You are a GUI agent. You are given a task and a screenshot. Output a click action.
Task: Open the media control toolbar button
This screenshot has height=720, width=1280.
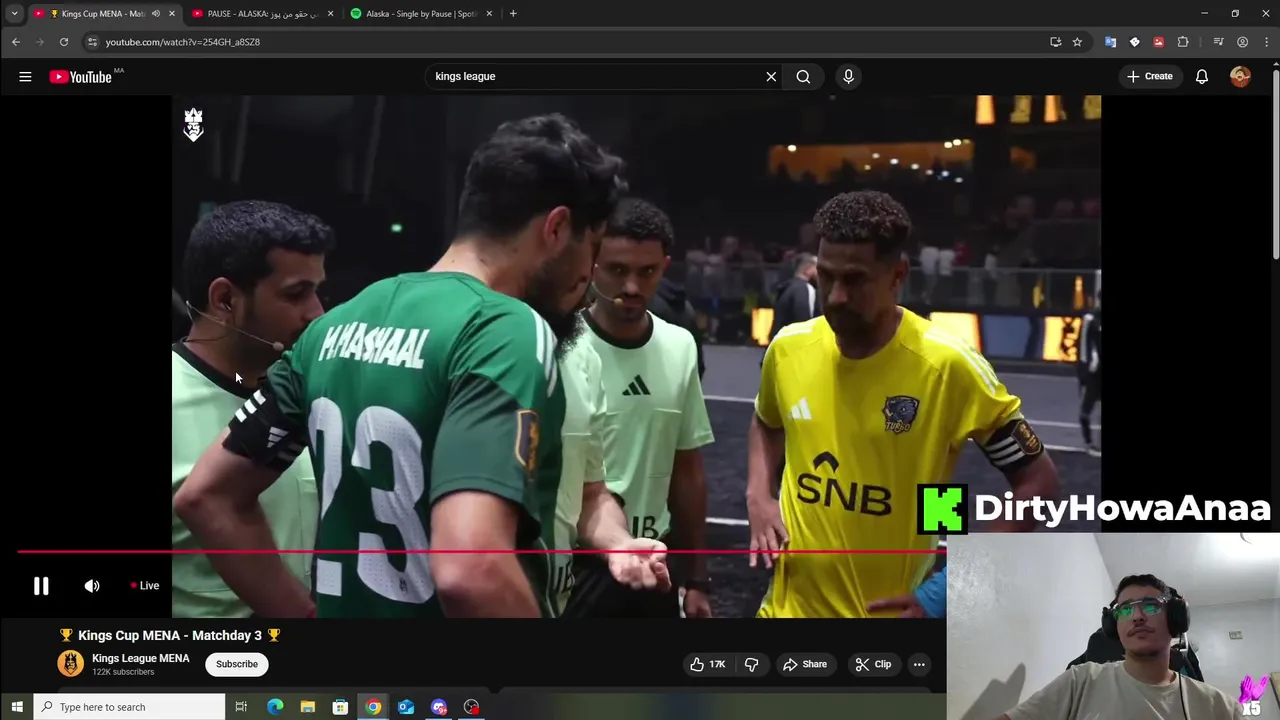(1218, 42)
